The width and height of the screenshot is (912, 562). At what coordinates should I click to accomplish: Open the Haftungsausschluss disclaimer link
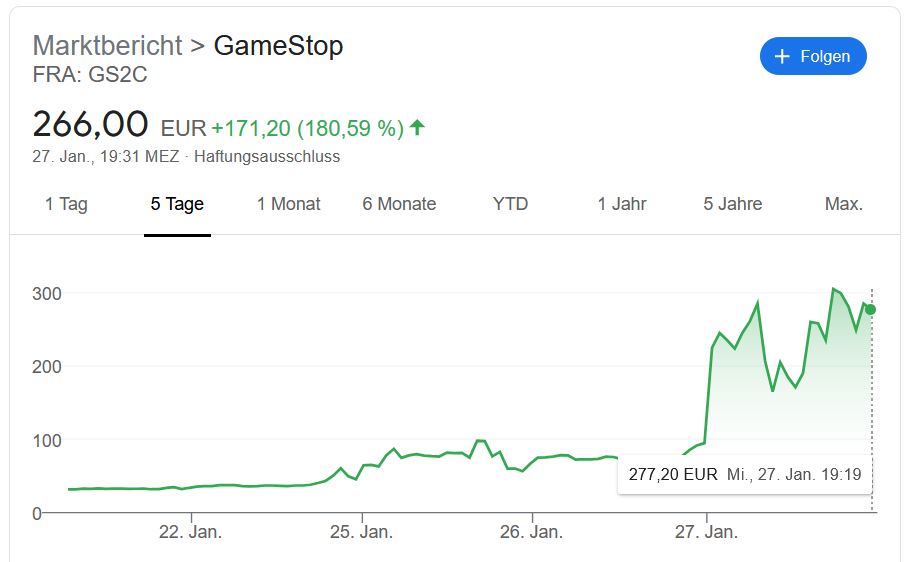tap(267, 157)
